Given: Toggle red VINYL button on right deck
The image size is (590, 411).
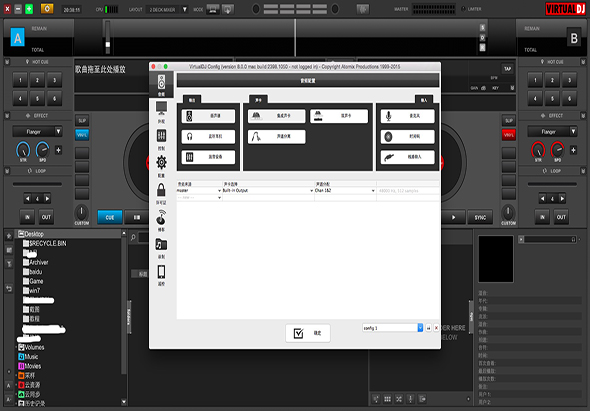Looking at the screenshot, I should [508, 135].
